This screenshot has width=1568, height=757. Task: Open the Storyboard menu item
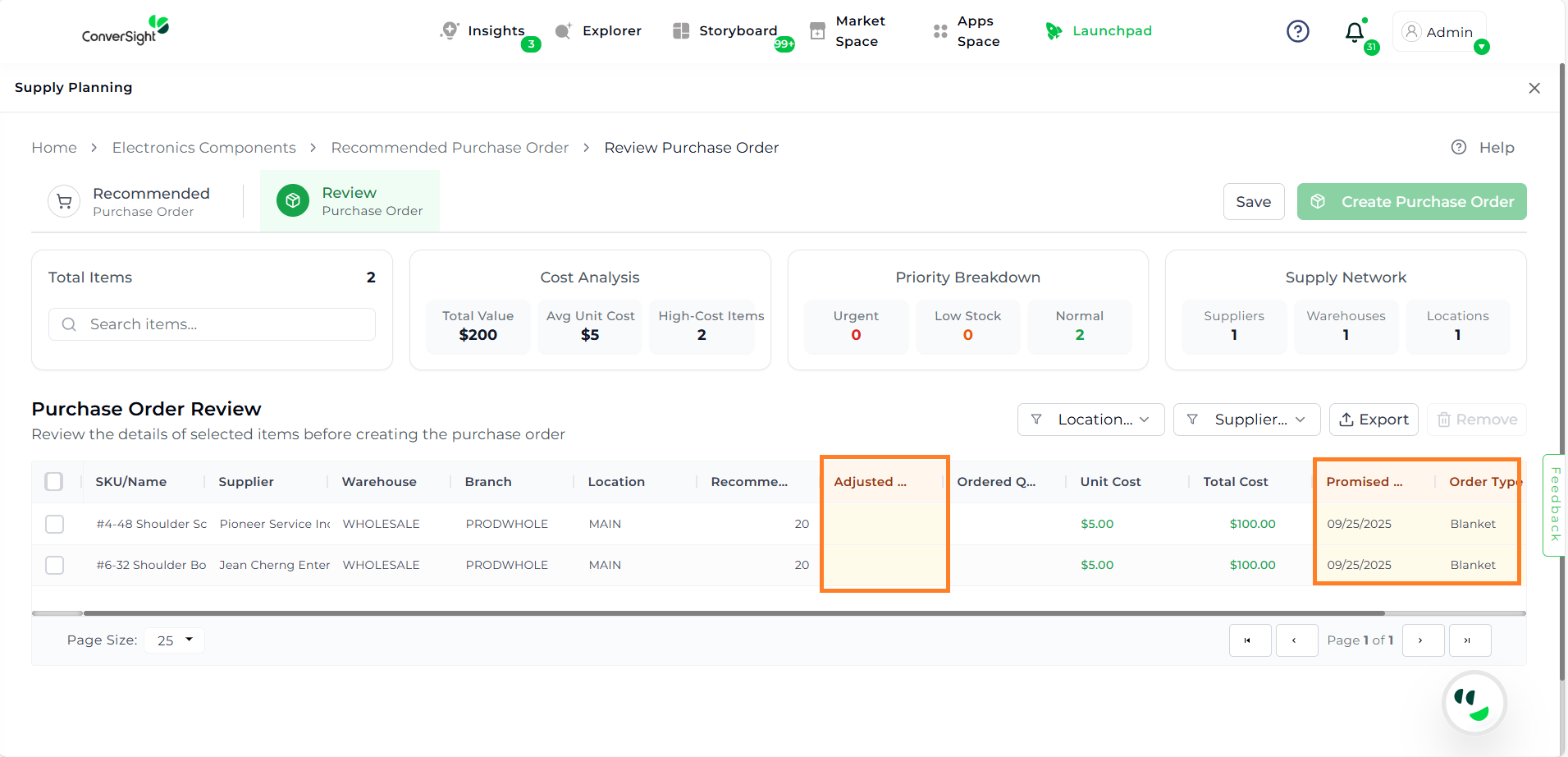tap(737, 31)
